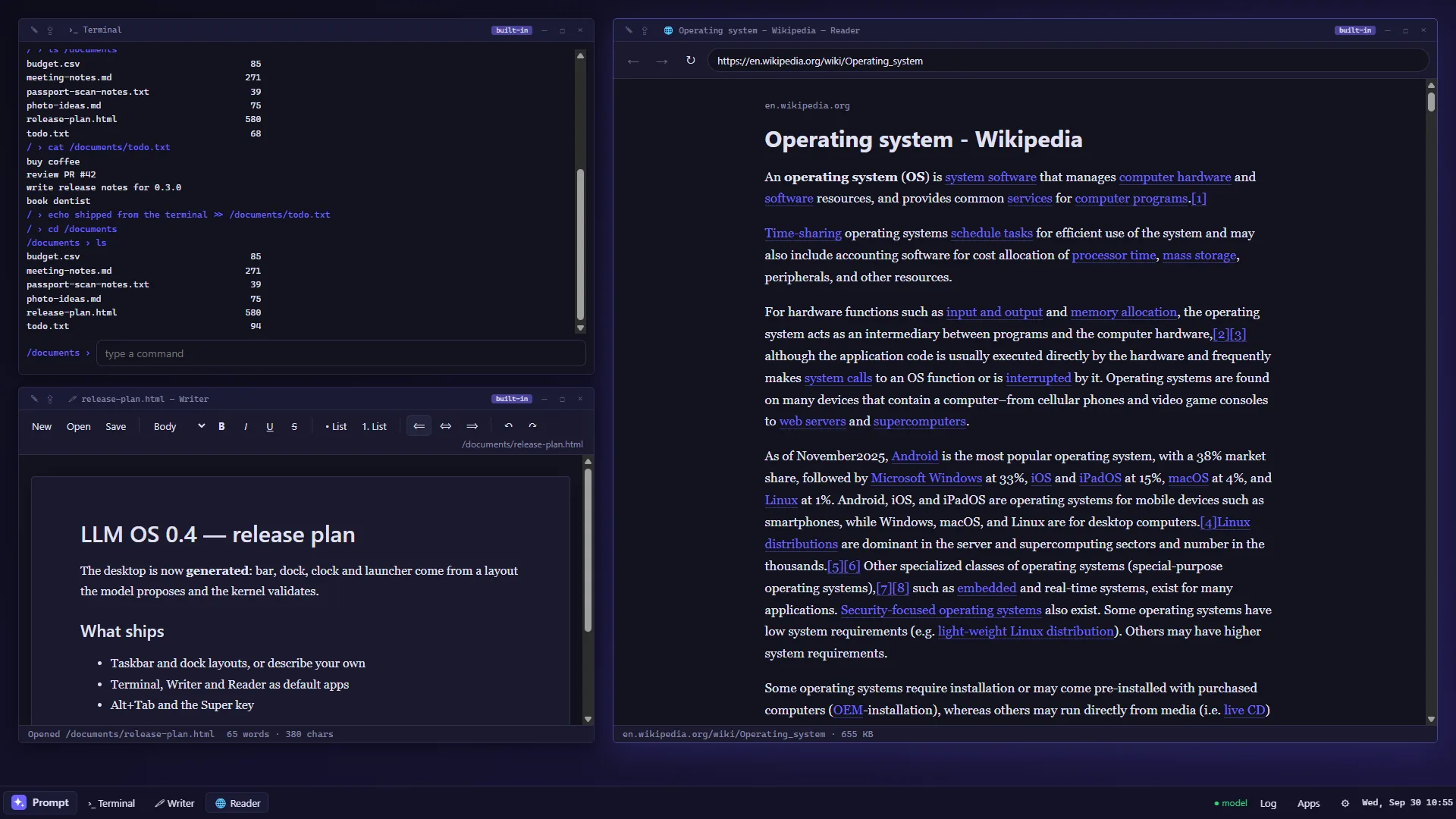
Task: Right-align text in Writer toolbar
Action: (x=472, y=426)
